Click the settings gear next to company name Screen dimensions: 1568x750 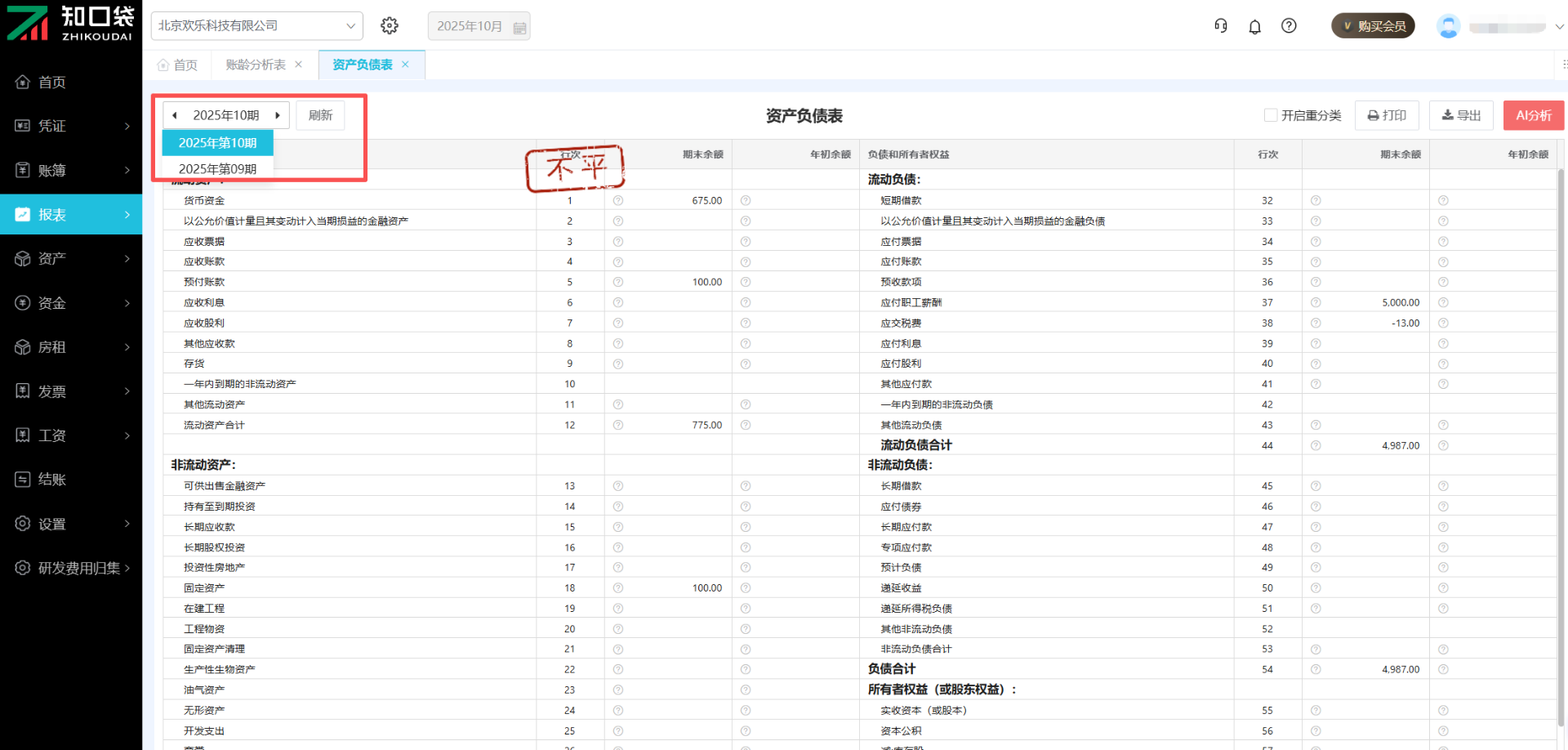(x=390, y=26)
